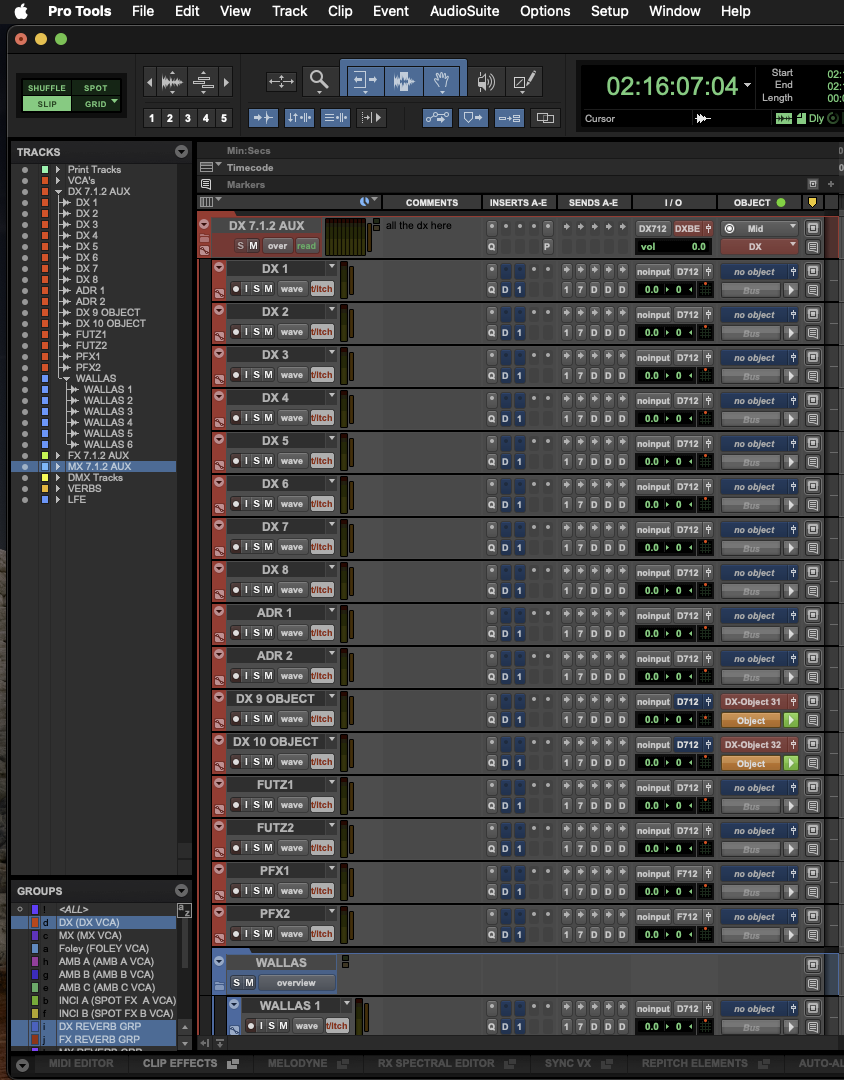Select the Pencil tool

pyautogui.click(x=522, y=82)
